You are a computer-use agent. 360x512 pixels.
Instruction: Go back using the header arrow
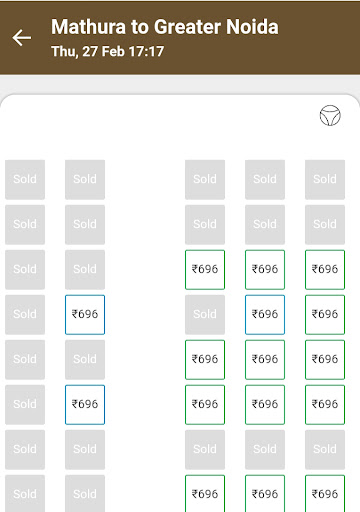click(x=22, y=37)
